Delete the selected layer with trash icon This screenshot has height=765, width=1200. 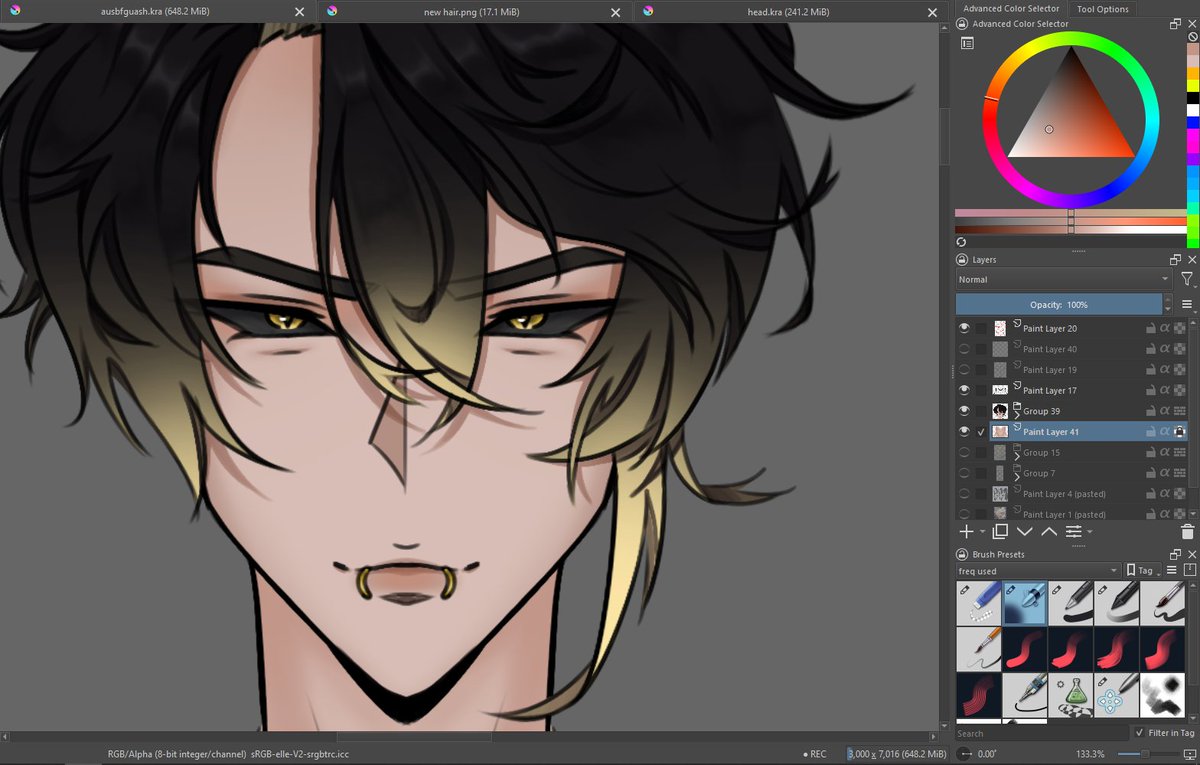(x=1187, y=532)
